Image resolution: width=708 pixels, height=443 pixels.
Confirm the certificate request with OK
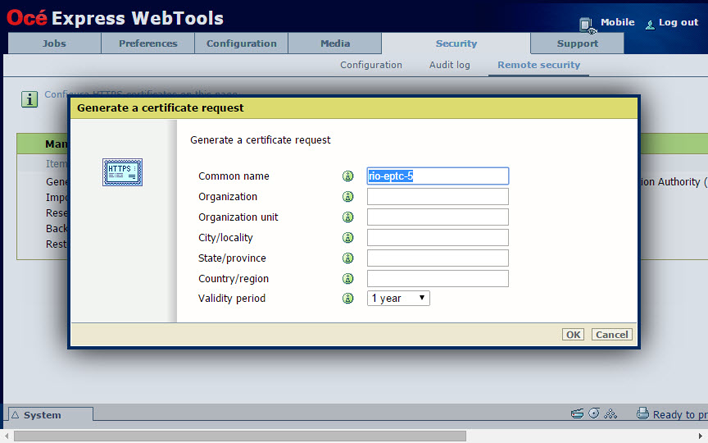(573, 335)
